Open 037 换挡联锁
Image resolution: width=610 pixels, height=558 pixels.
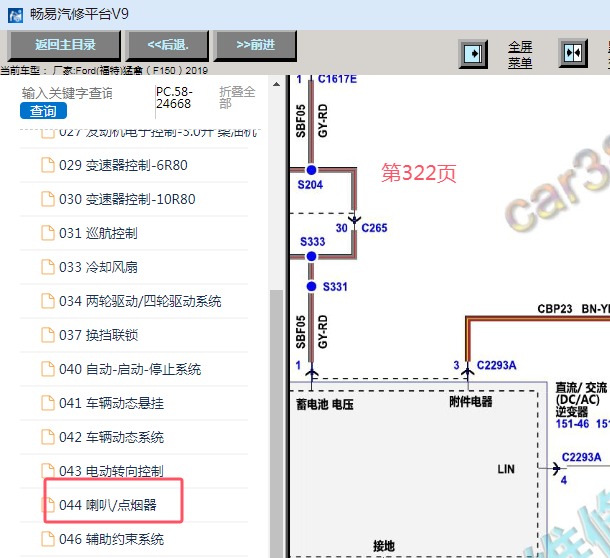[x=98, y=335]
